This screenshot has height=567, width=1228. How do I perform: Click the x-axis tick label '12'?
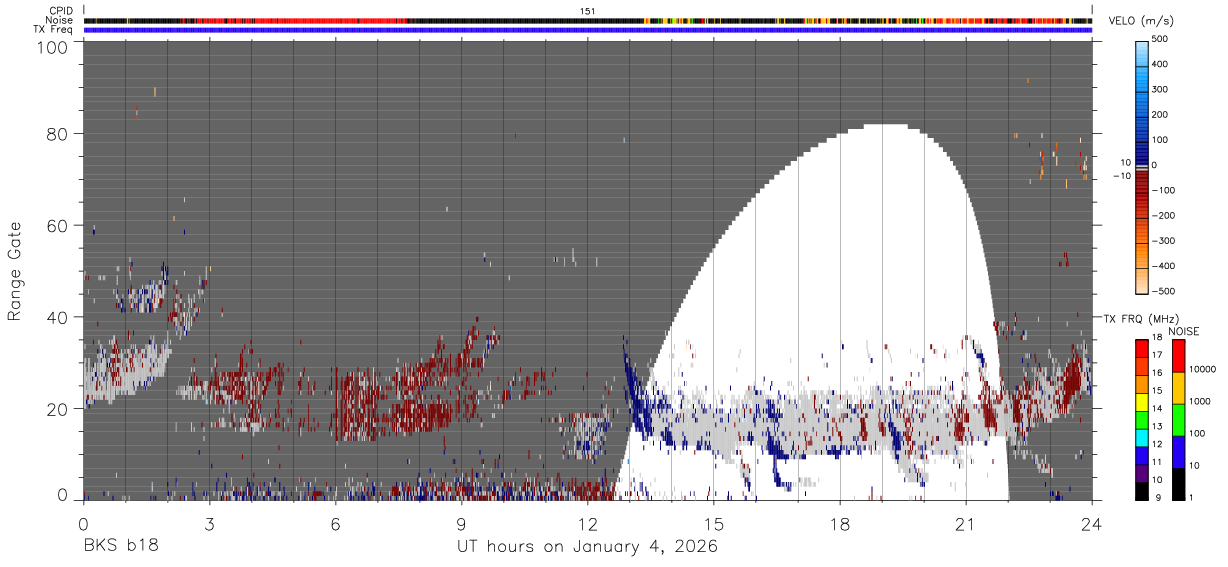pos(588,523)
